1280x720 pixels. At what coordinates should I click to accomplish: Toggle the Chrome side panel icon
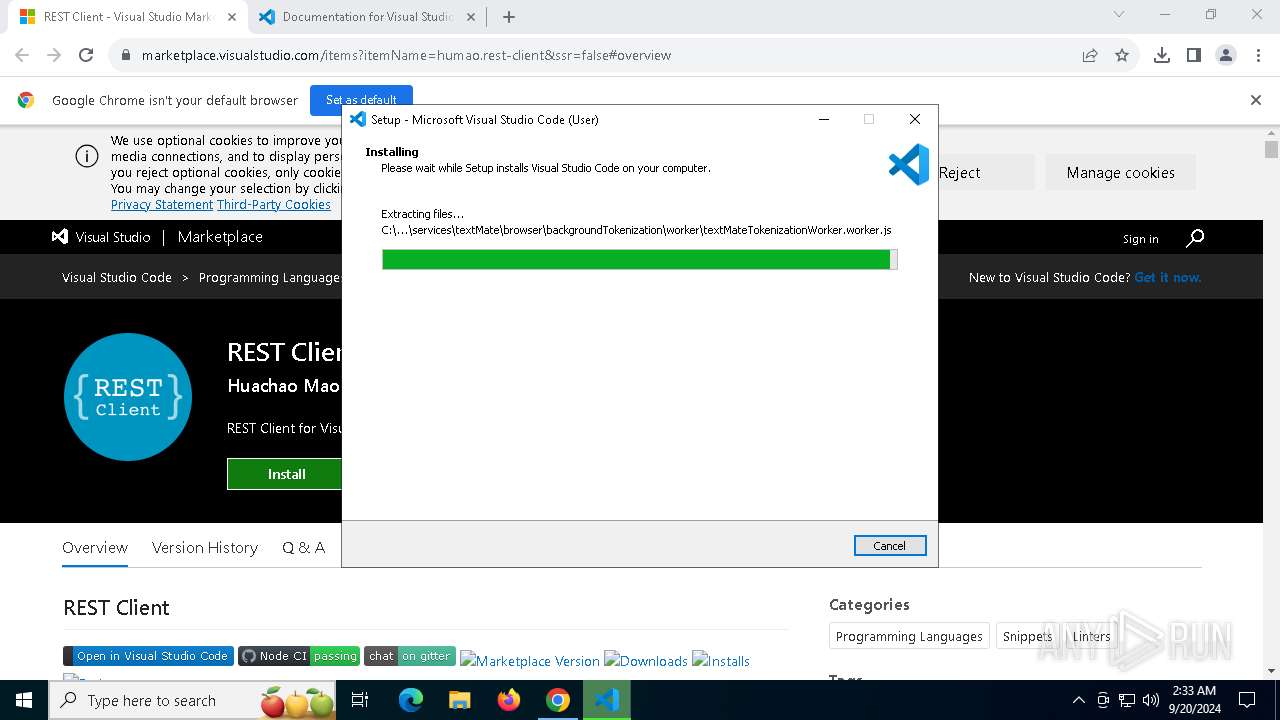[x=1194, y=56]
